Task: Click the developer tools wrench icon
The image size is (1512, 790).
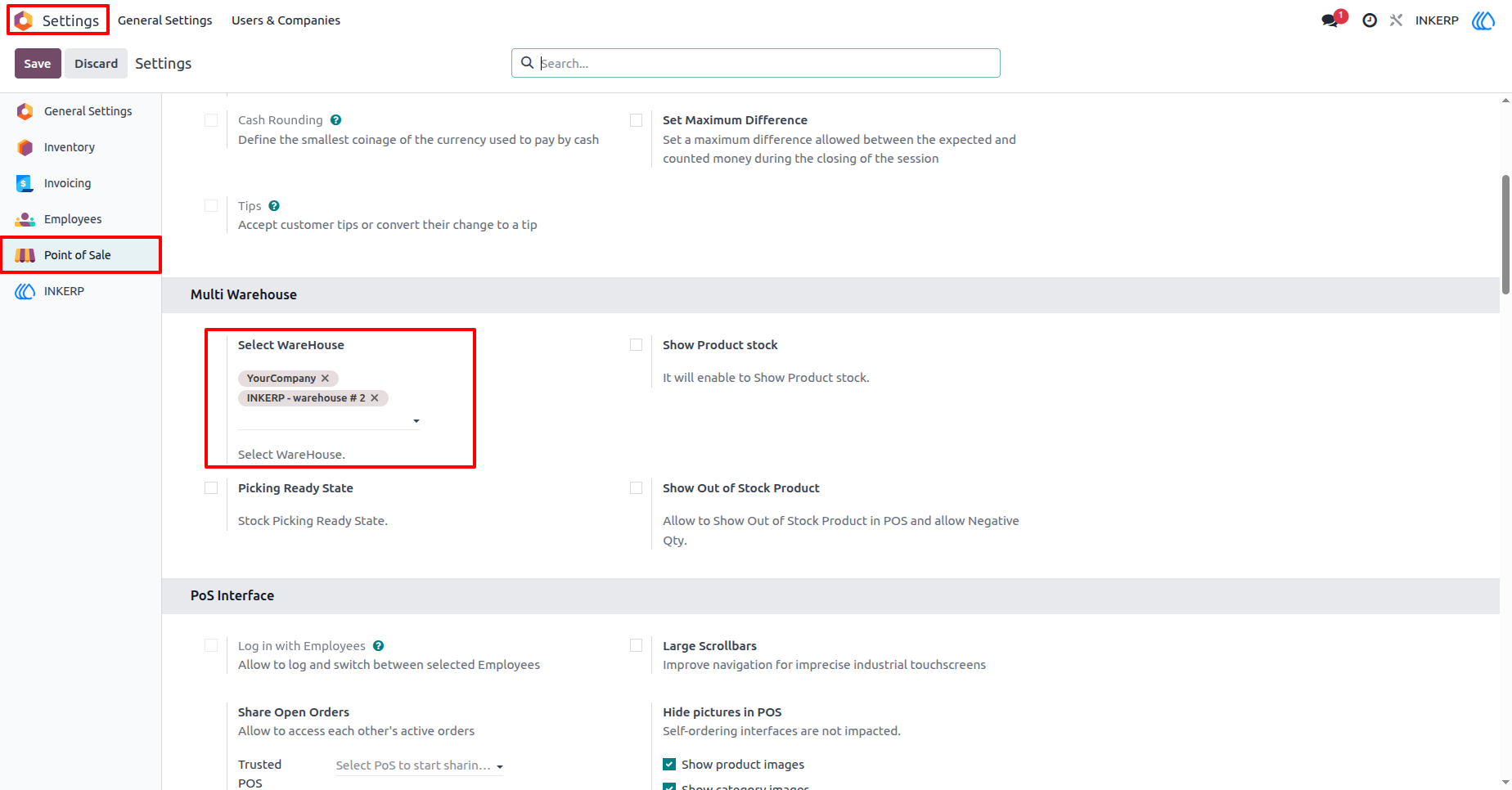Action: 1397,20
